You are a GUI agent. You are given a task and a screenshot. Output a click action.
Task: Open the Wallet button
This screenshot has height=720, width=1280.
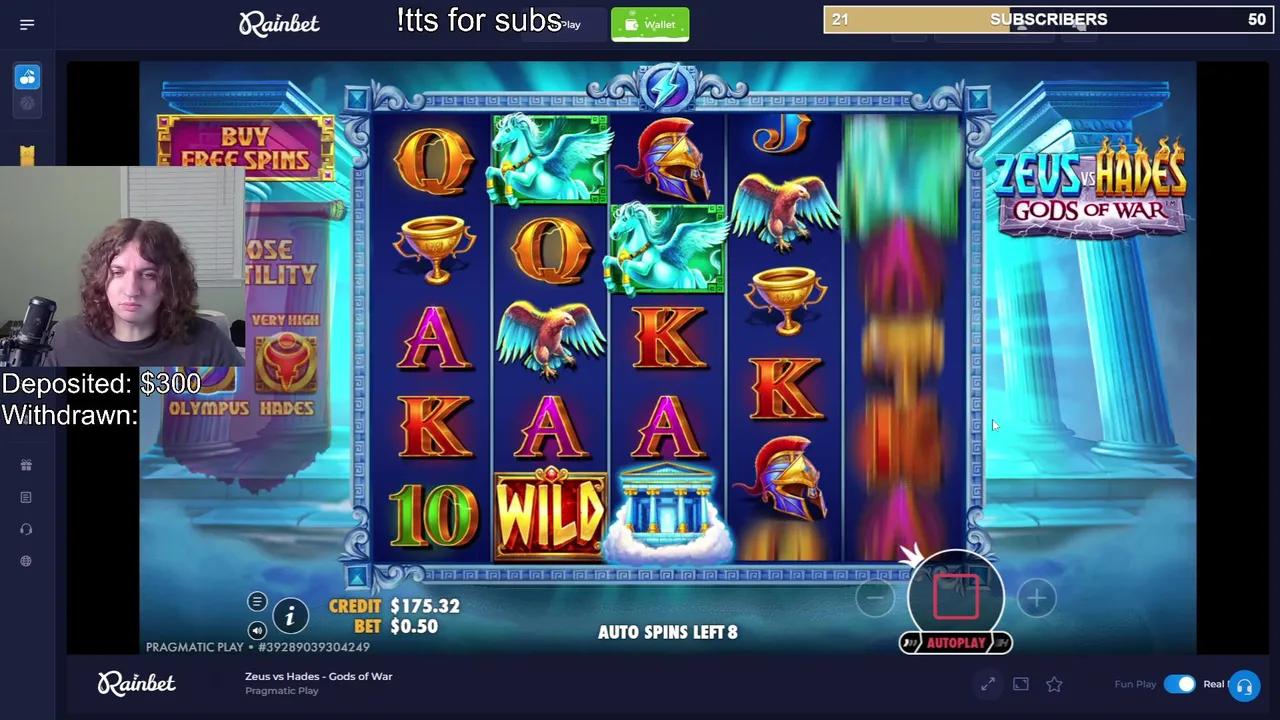pyautogui.click(x=650, y=24)
